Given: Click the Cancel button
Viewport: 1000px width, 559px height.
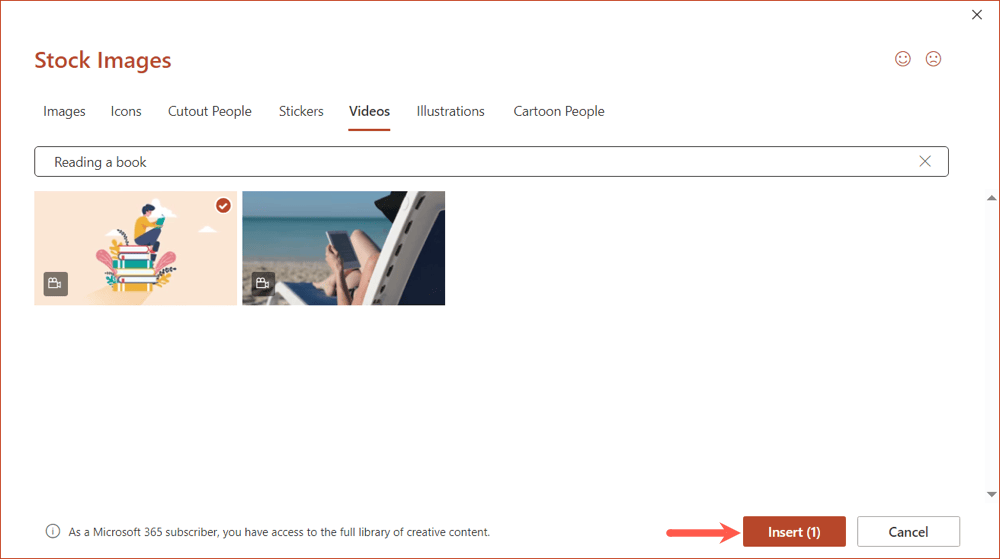Looking at the screenshot, I should coord(908,532).
